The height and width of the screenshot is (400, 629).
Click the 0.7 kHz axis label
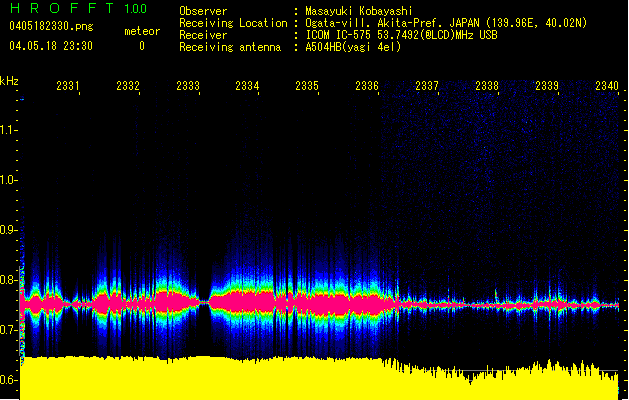tap(7, 330)
